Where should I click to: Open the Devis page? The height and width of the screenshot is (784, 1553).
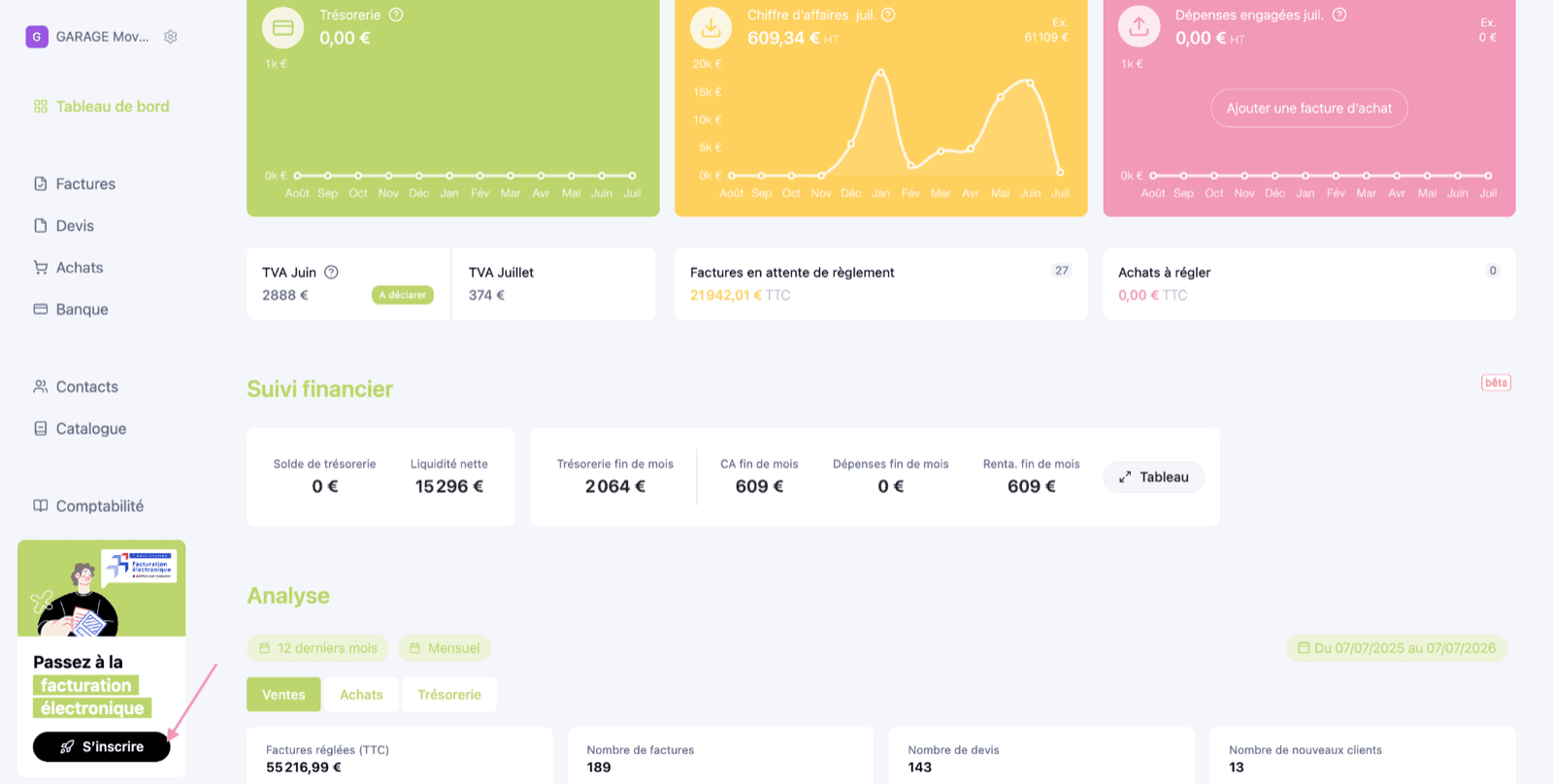pos(75,225)
